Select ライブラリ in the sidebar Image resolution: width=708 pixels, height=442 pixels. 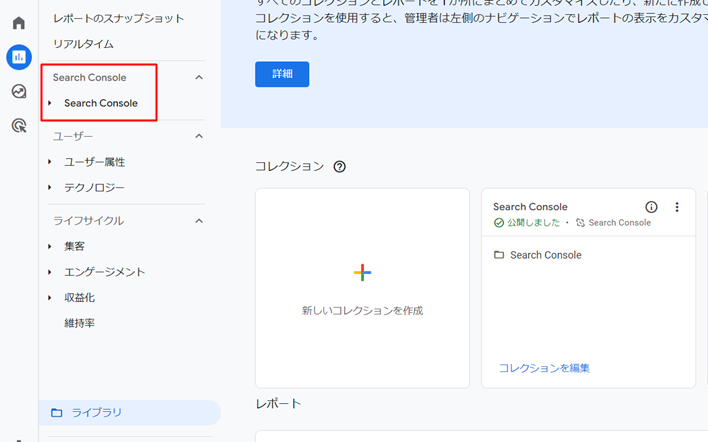click(130, 413)
